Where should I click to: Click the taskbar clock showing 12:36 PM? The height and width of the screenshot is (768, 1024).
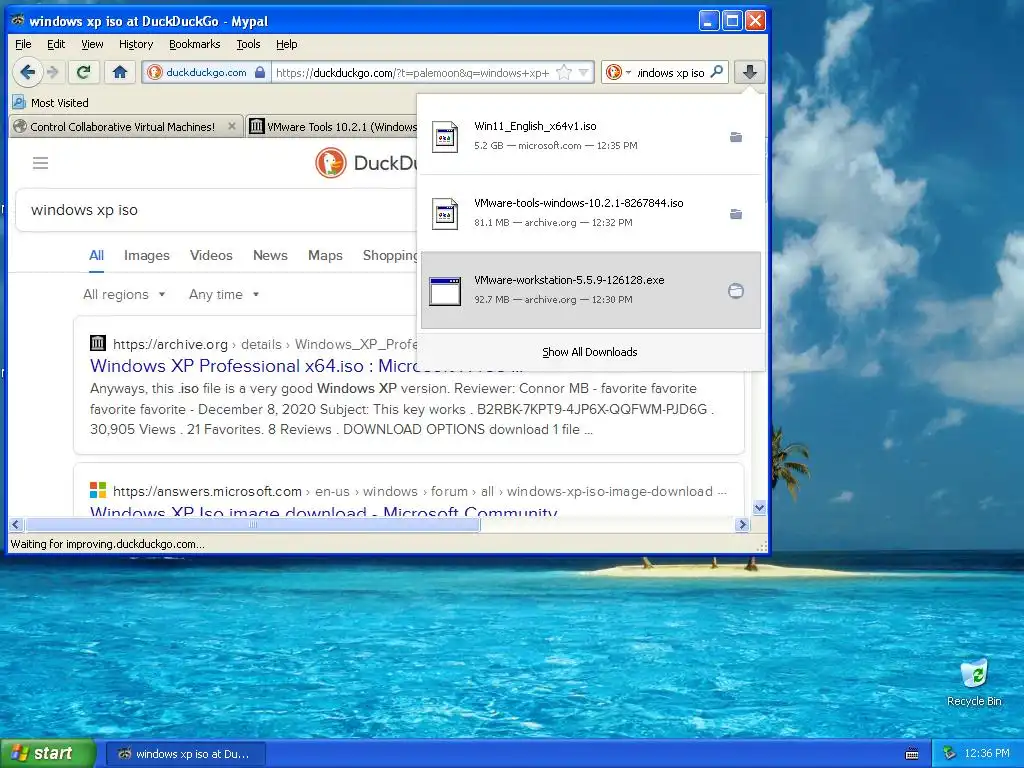(x=987, y=753)
